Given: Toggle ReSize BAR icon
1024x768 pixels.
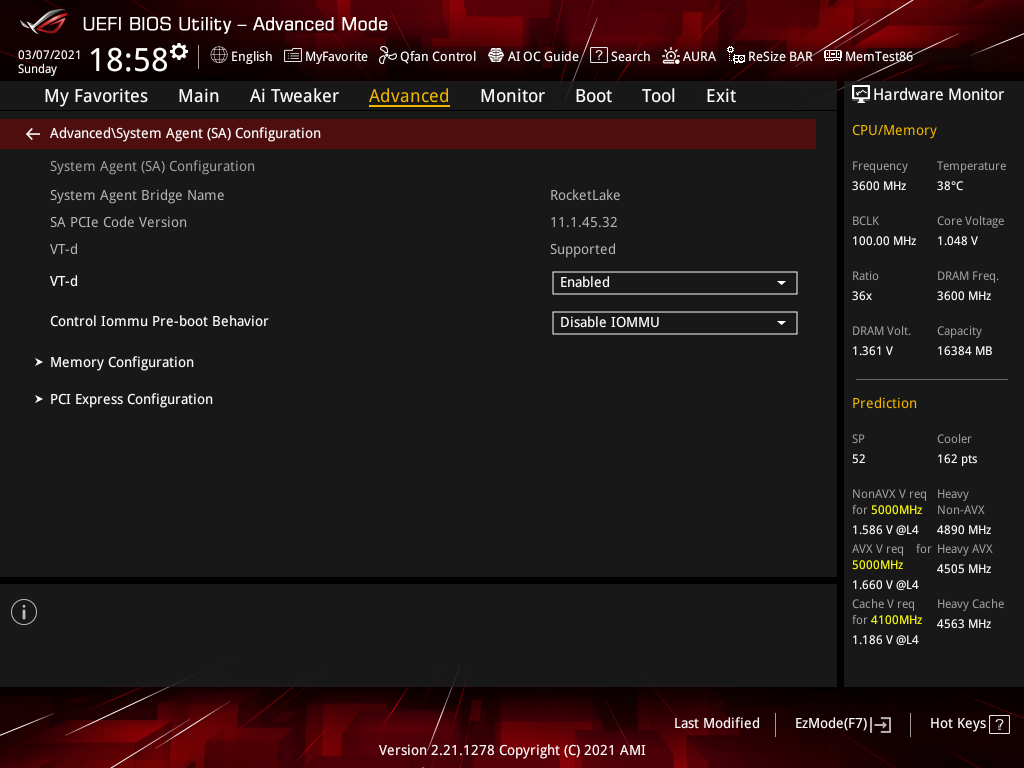Looking at the screenshot, I should coord(736,56).
